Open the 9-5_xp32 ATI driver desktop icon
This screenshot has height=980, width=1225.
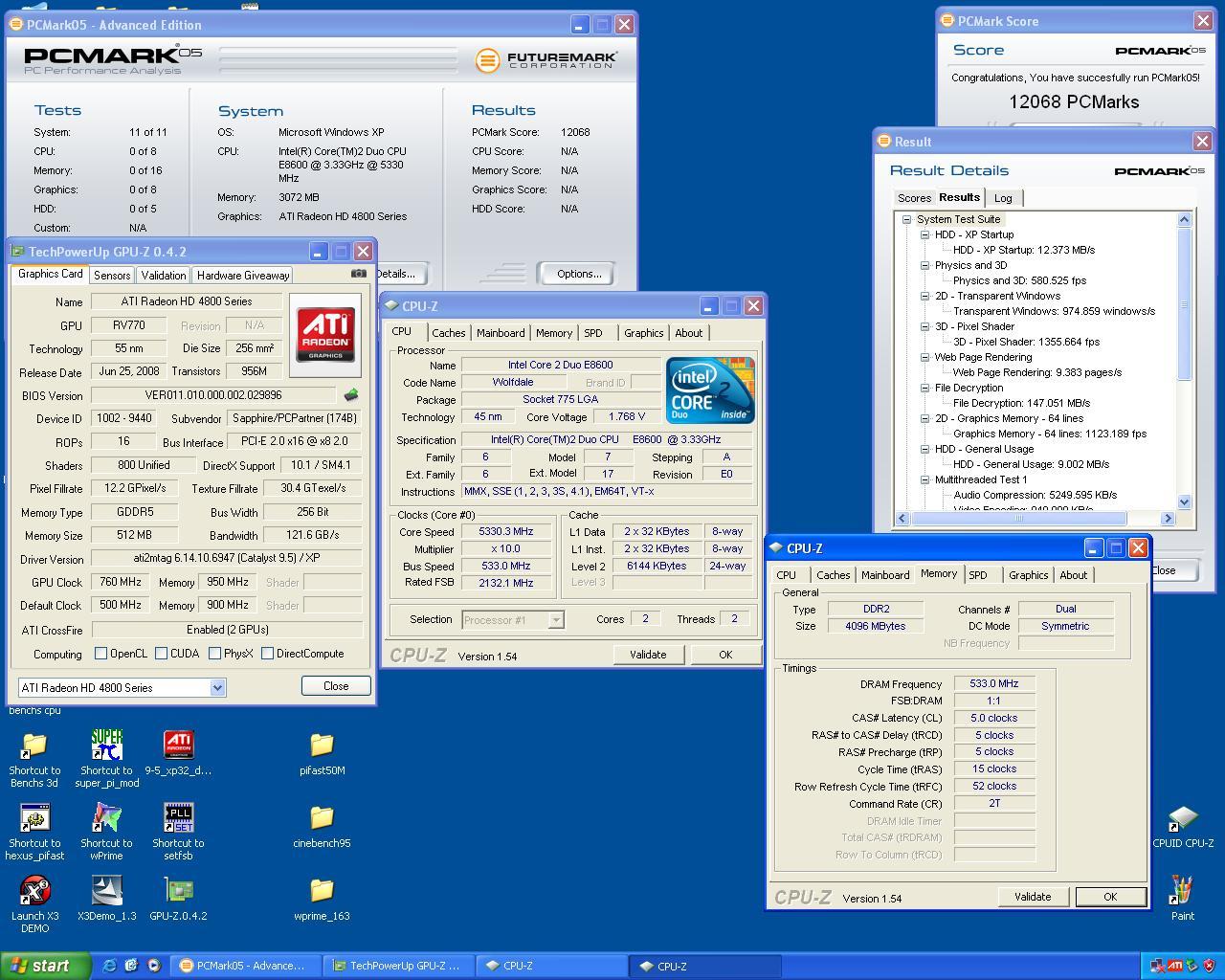click(x=178, y=746)
